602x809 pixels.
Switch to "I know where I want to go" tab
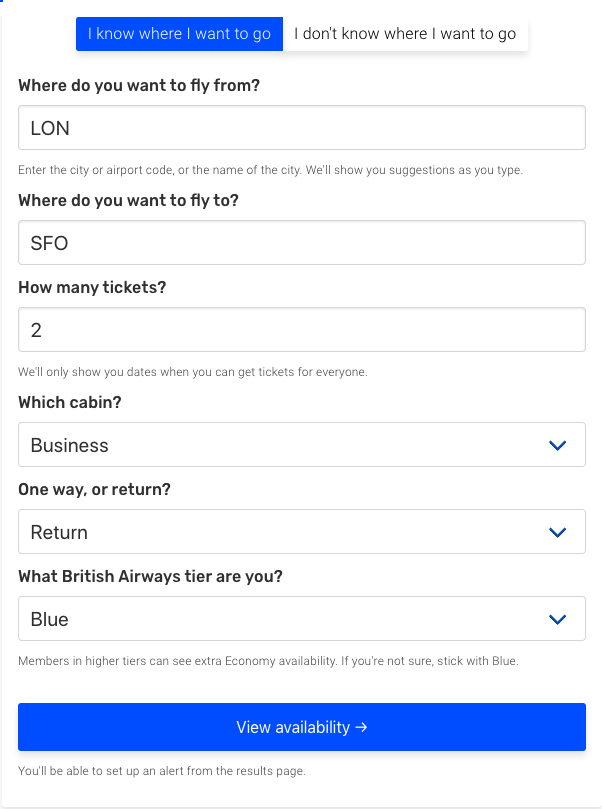pyautogui.click(x=179, y=34)
